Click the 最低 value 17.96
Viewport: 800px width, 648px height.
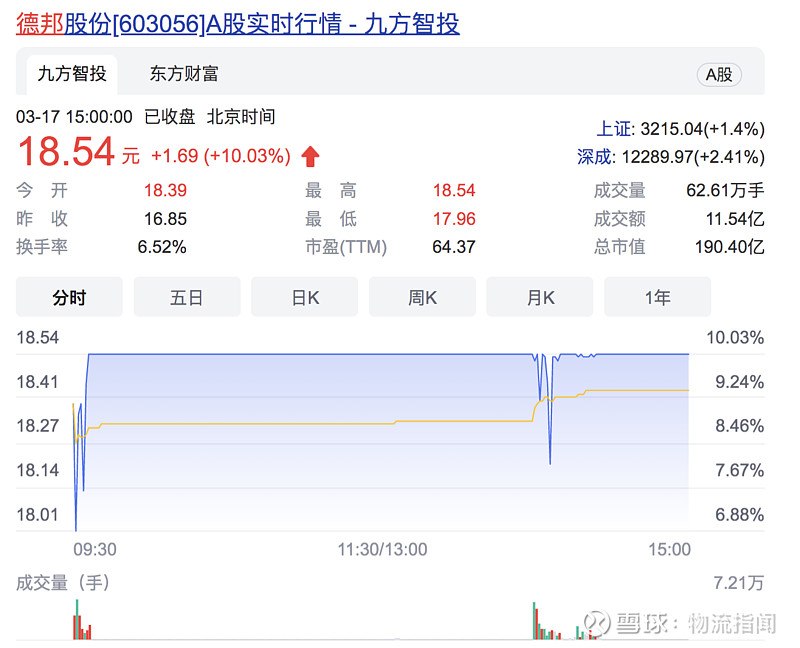coord(454,219)
